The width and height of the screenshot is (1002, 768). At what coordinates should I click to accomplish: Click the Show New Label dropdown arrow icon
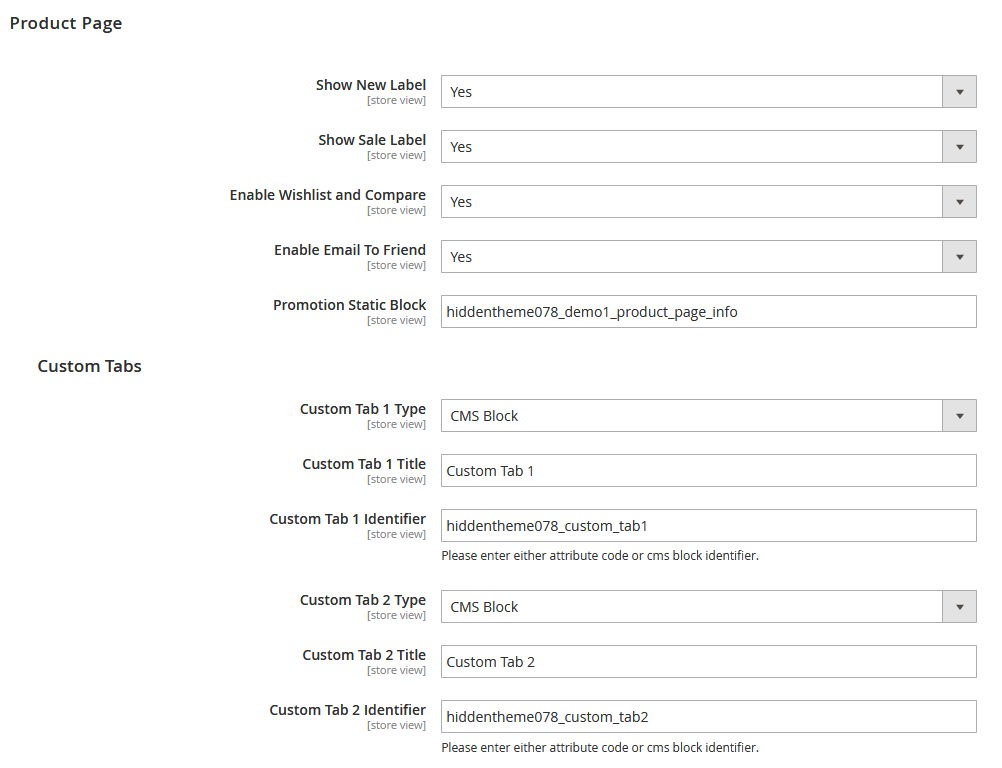959,91
